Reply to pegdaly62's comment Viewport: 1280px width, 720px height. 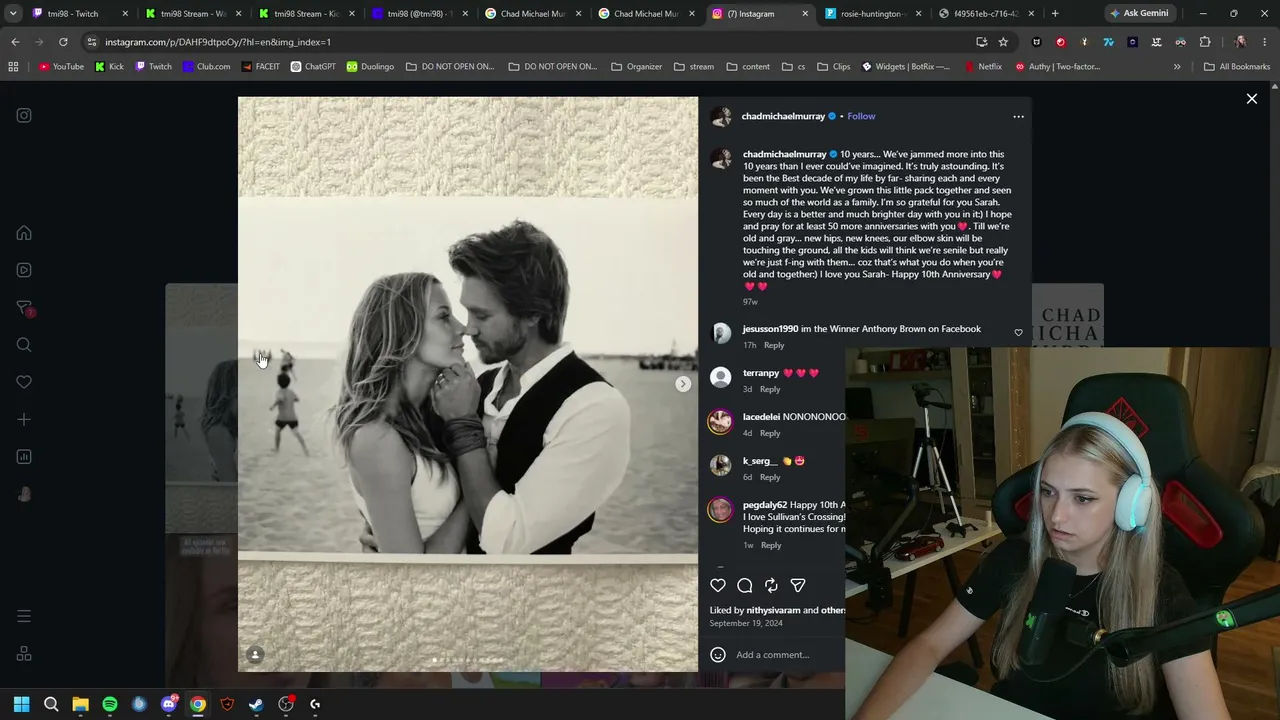pos(771,545)
